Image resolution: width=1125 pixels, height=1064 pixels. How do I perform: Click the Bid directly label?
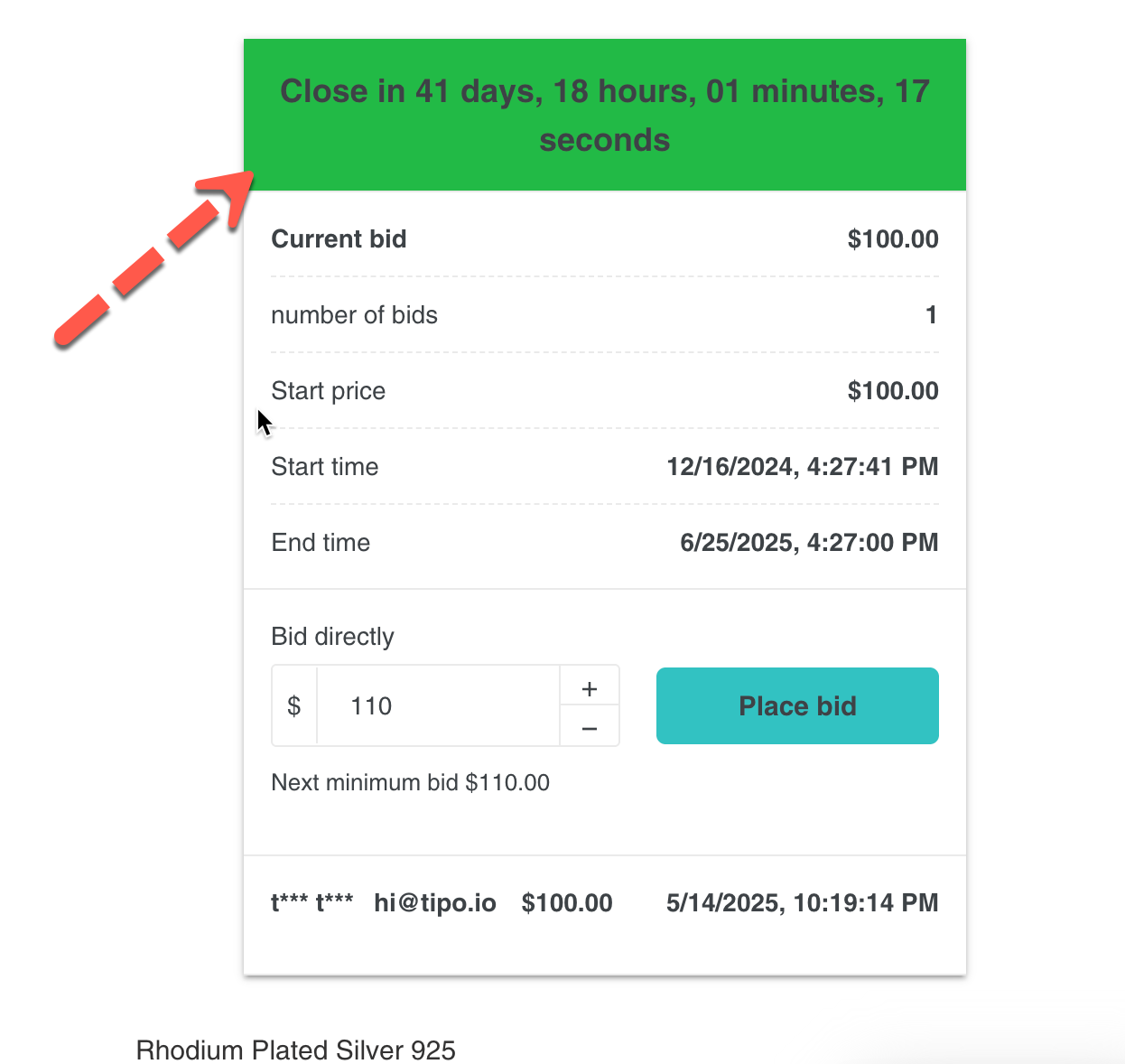[x=332, y=637]
